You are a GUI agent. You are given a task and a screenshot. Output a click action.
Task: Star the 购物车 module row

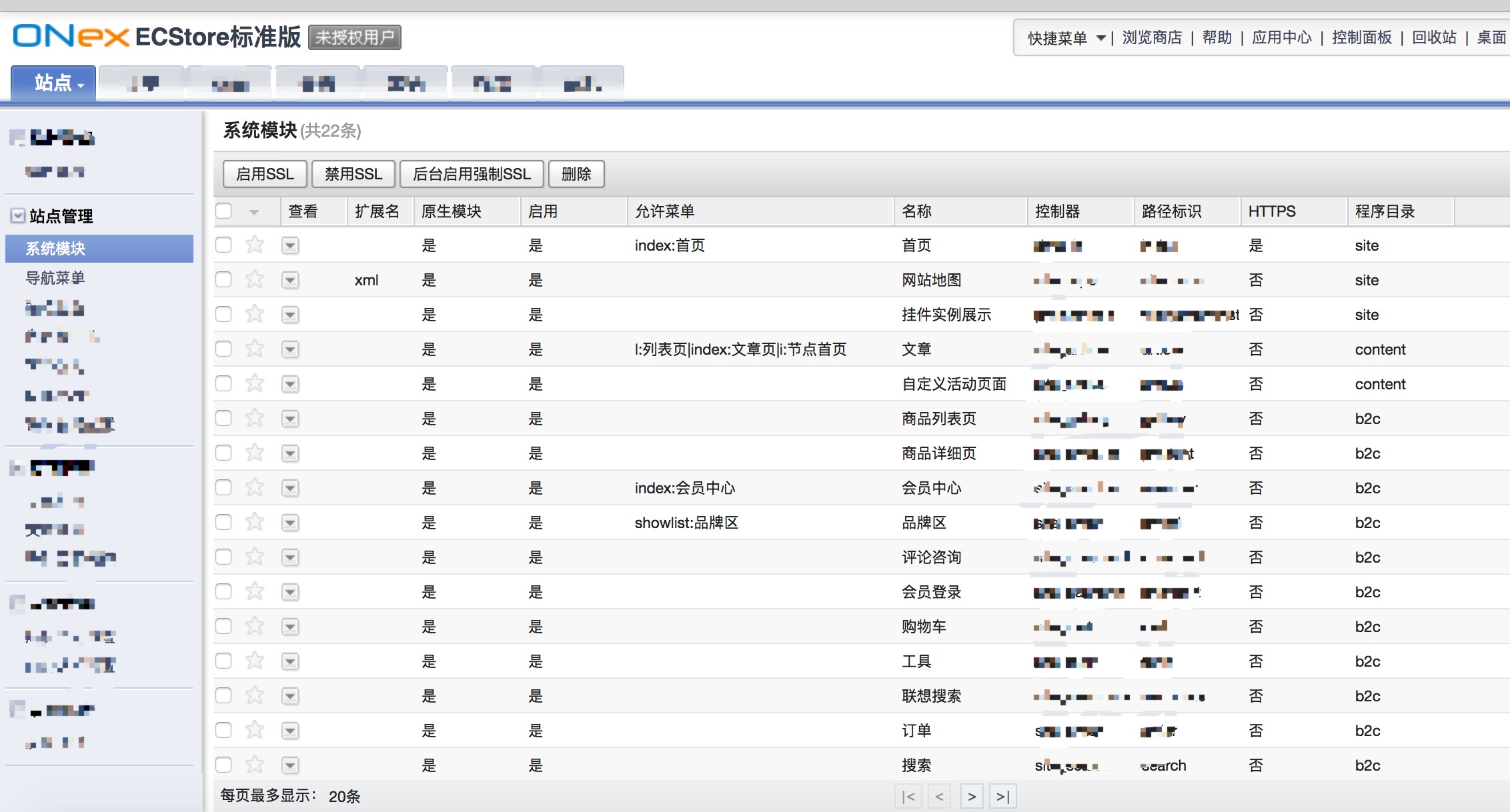point(254,627)
